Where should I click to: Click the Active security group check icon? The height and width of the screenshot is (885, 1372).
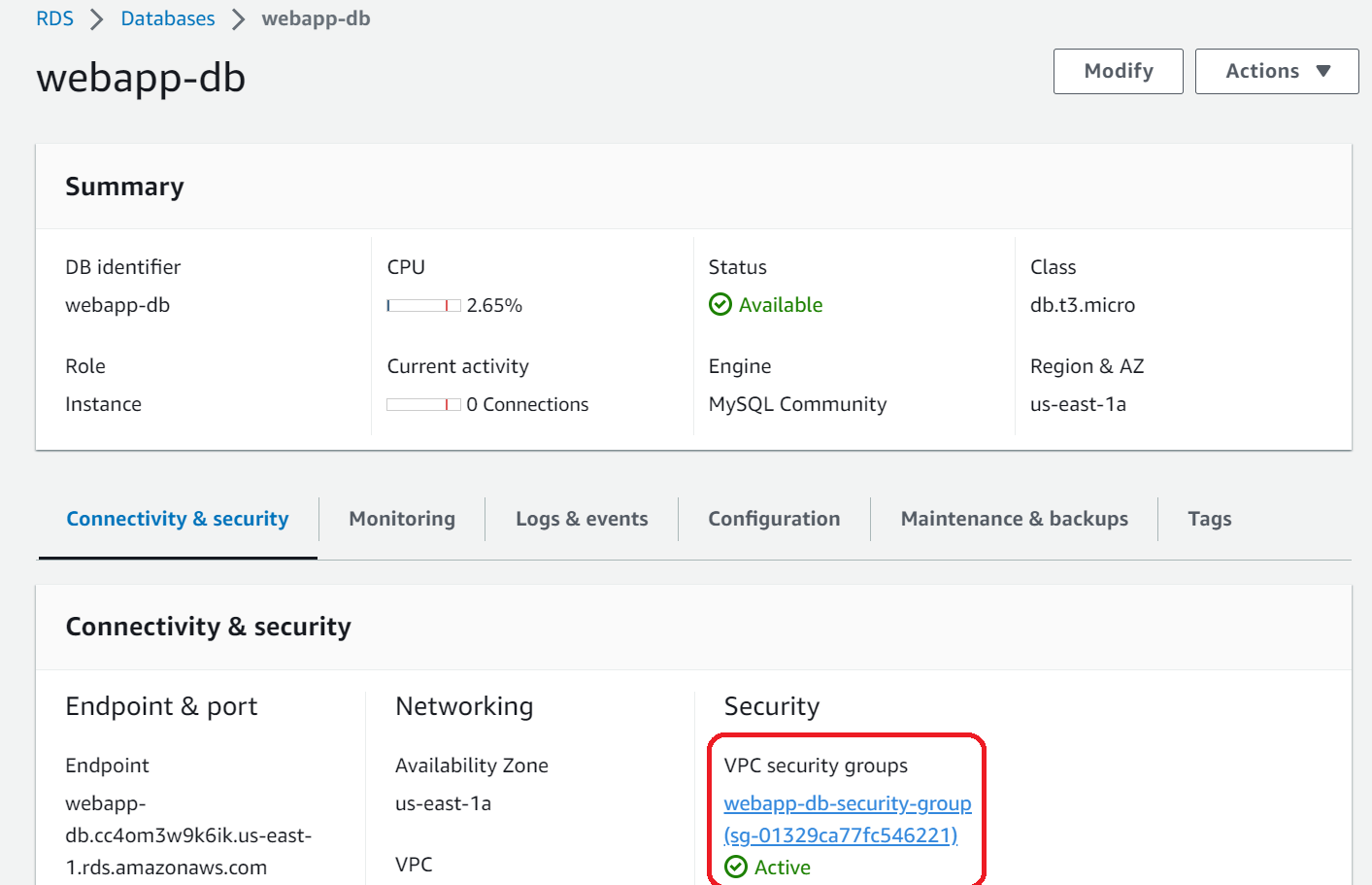[736, 867]
